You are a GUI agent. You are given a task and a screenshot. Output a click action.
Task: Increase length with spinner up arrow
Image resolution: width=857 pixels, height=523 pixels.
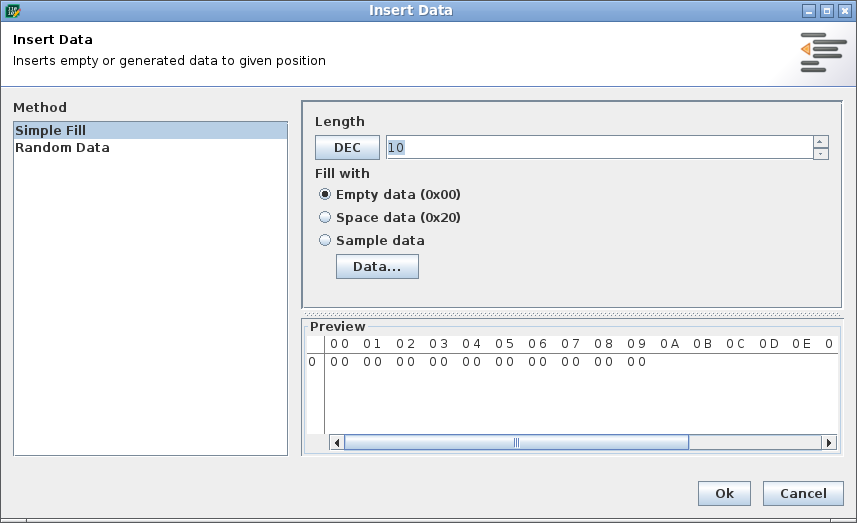(820, 142)
